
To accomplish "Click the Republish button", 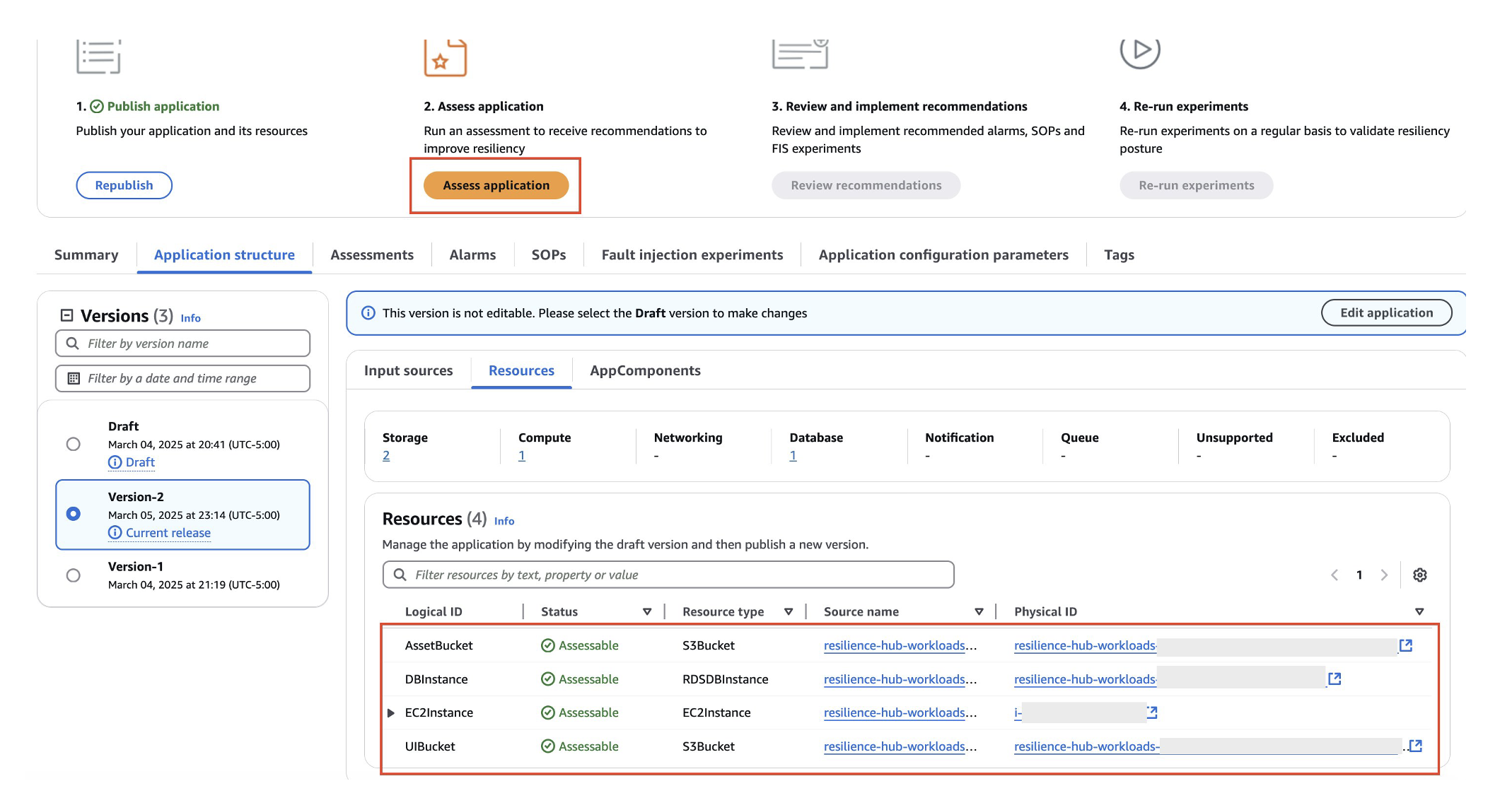I will click(124, 184).
